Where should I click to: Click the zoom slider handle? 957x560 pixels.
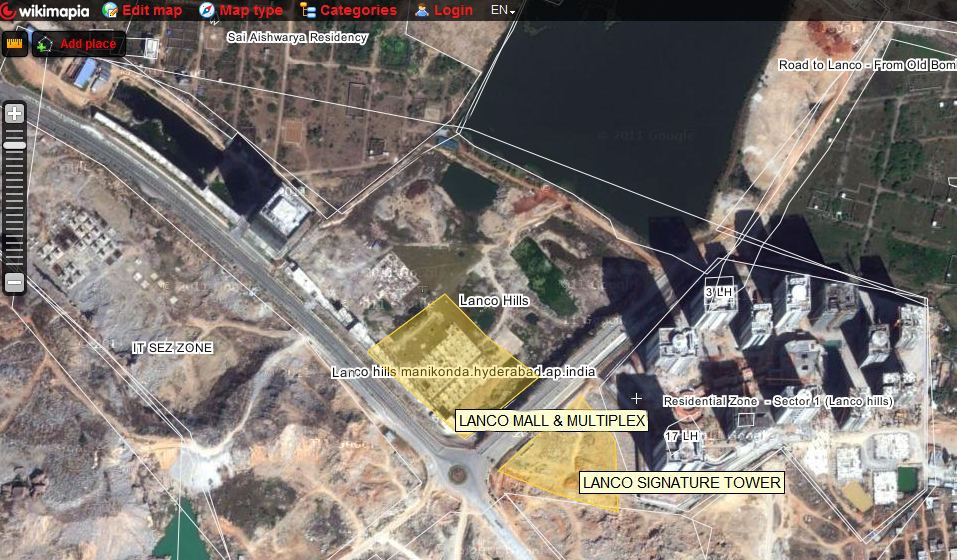15,146
